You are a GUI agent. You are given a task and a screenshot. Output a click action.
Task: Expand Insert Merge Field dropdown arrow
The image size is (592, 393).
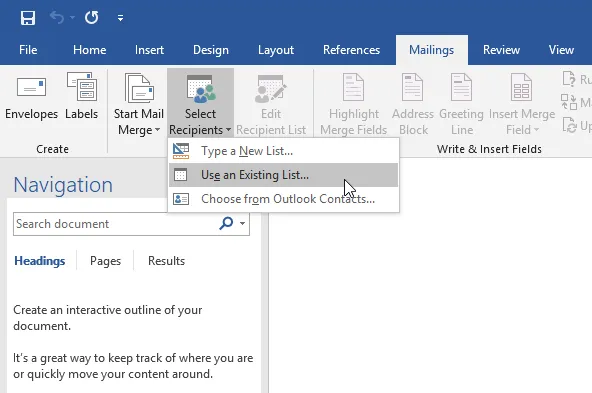tap(536, 130)
